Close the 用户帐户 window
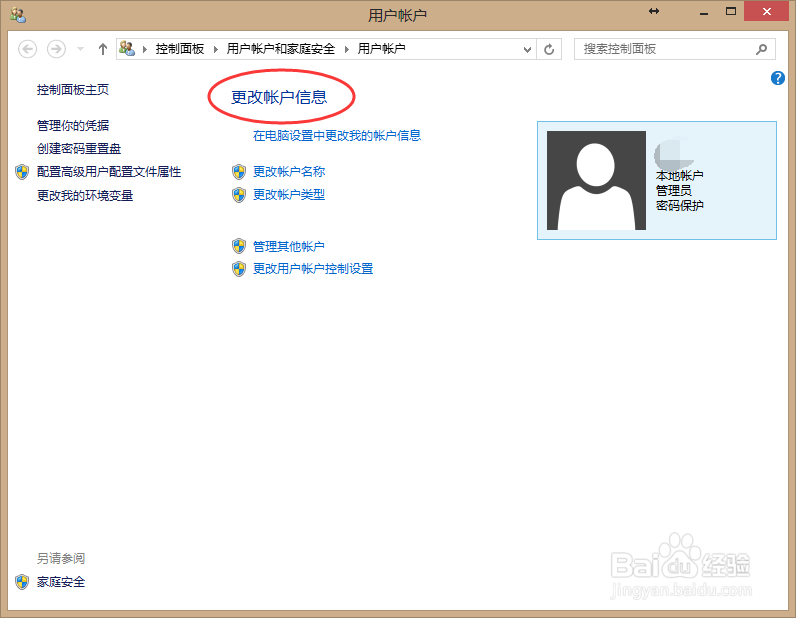The height and width of the screenshot is (618, 796). pos(767,11)
